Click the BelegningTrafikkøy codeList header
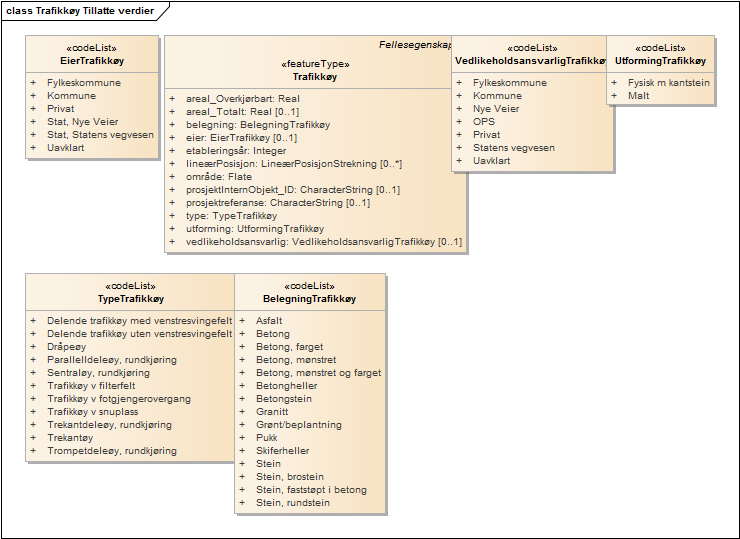The height and width of the screenshot is (539, 740). 310,298
